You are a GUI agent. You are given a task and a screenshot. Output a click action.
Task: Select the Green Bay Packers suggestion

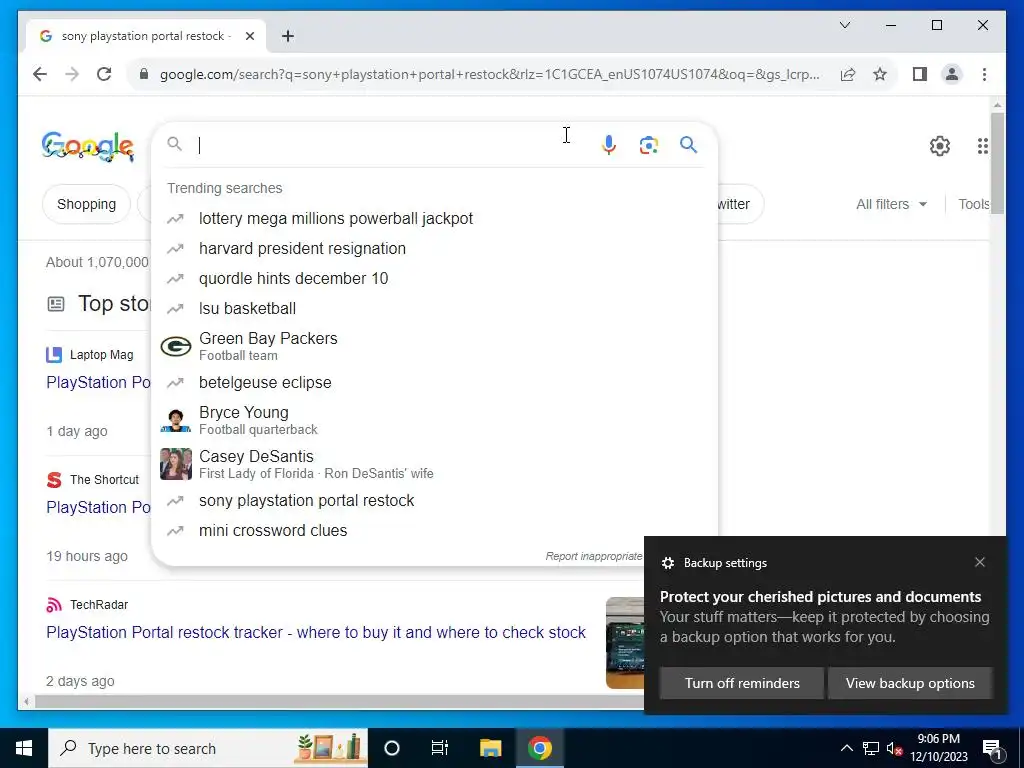[x=434, y=346]
